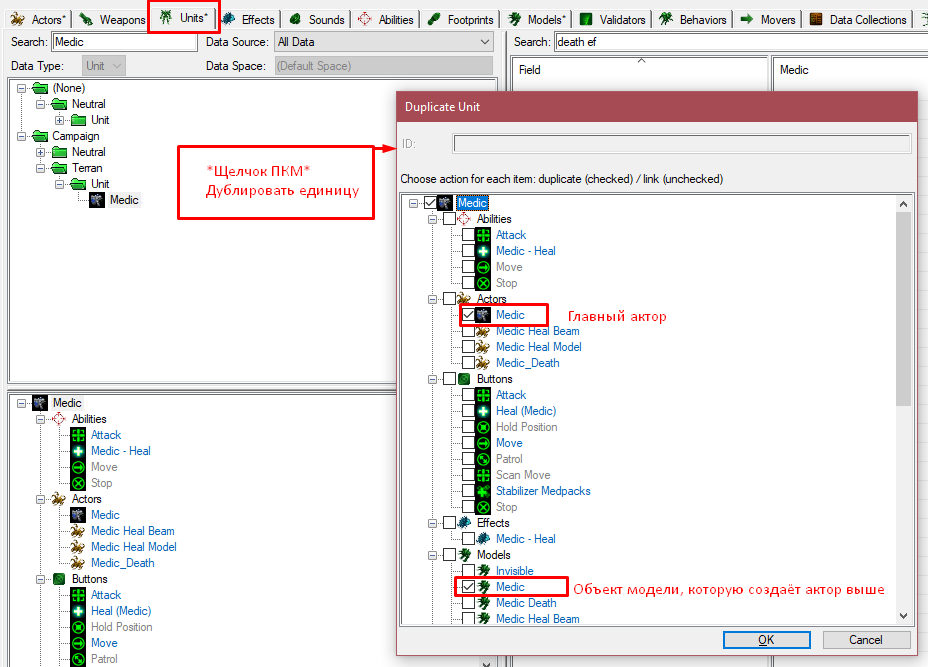The image size is (928, 667).
Task: Check the Stabilizer Medpacks checkbox
Action: tap(468, 491)
